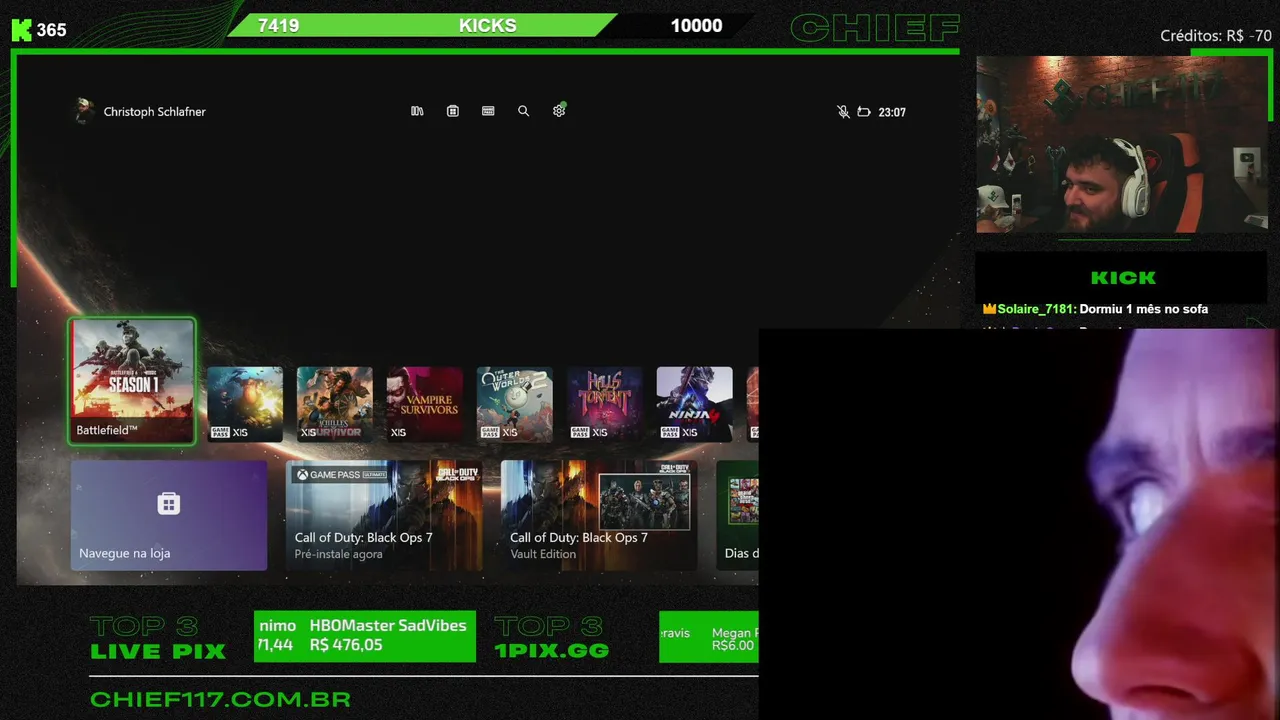Image resolution: width=1280 pixels, height=720 pixels.
Task: Open the Microsoft Store icon in top bar
Action: pyautogui.click(x=453, y=111)
